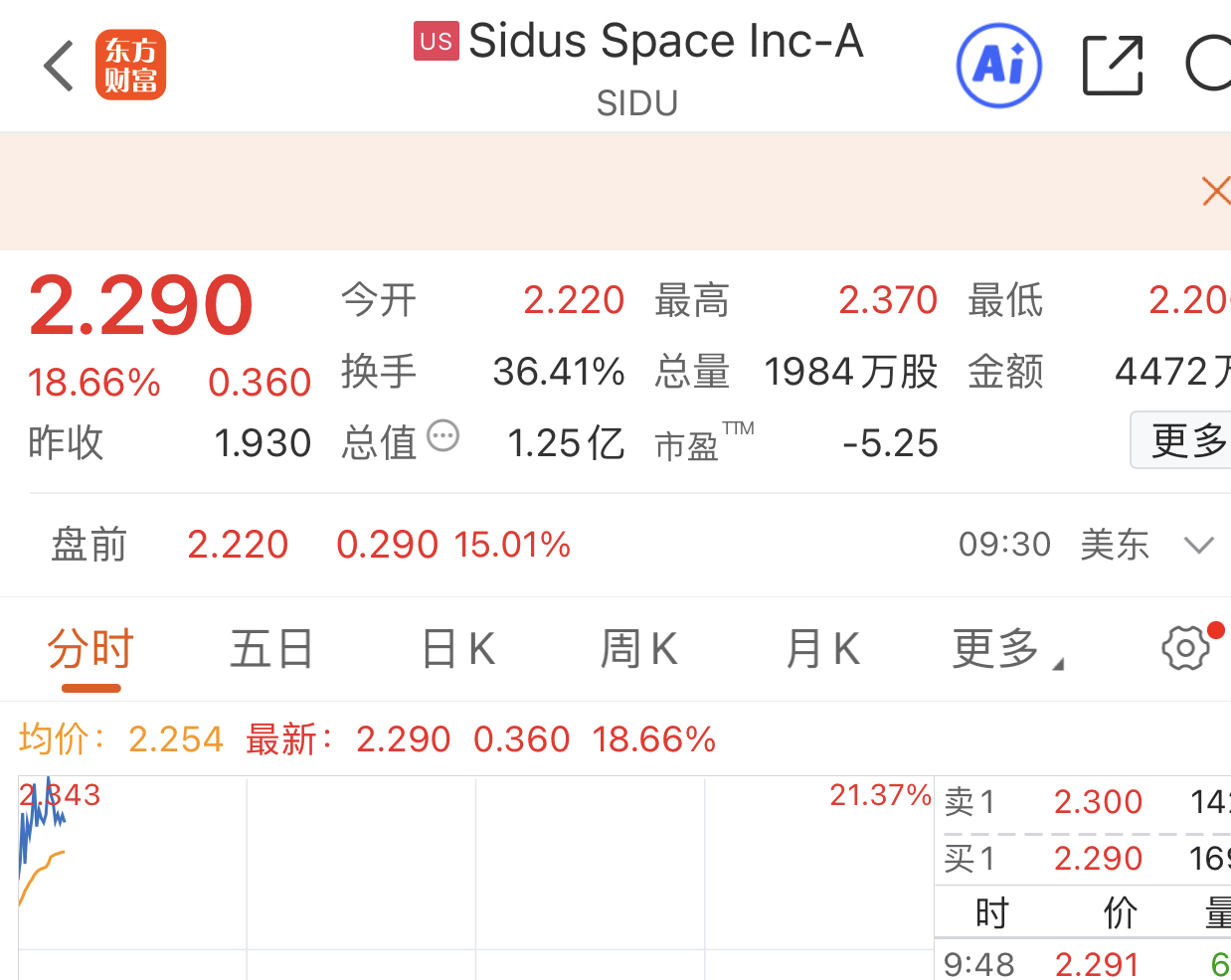Select the 月K chart tab
This screenshot has height=980, width=1231.
tap(822, 650)
